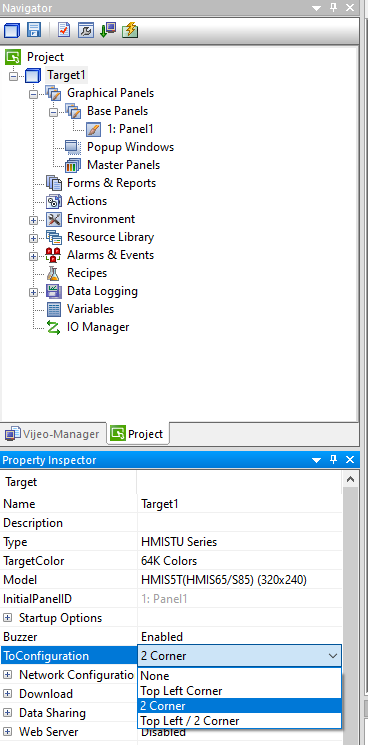Click the Base Panels icon
This screenshot has height=745, width=368.
73,111
